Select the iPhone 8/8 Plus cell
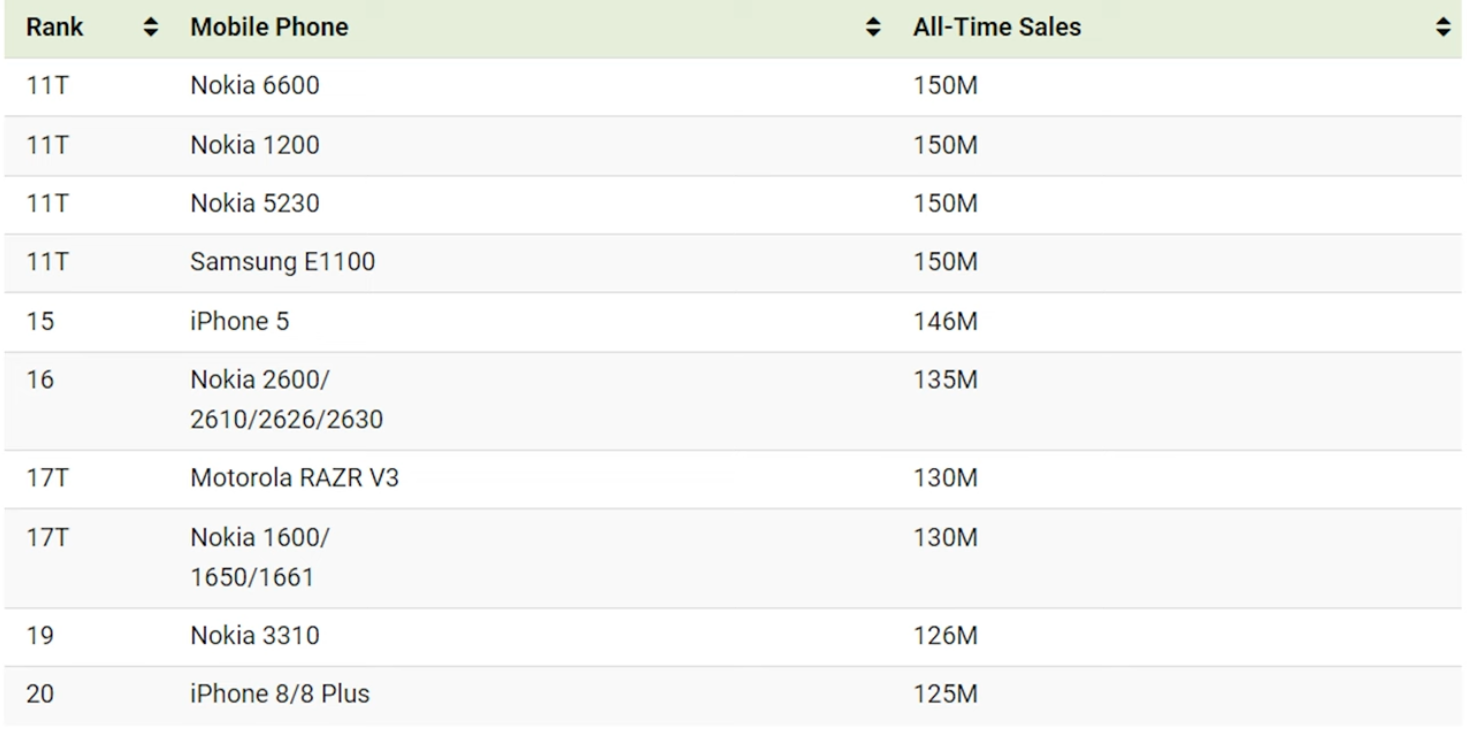This screenshot has height=732, width=1467. [280, 694]
